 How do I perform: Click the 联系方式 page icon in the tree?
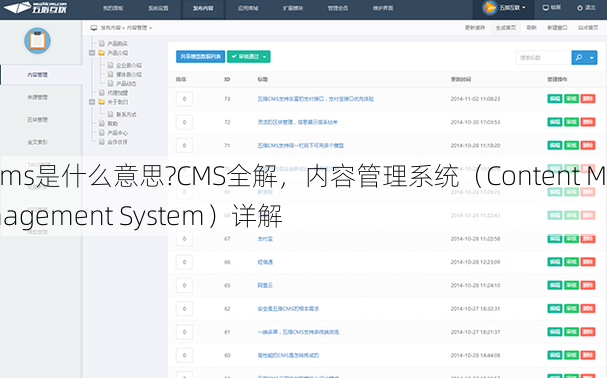coord(110,114)
